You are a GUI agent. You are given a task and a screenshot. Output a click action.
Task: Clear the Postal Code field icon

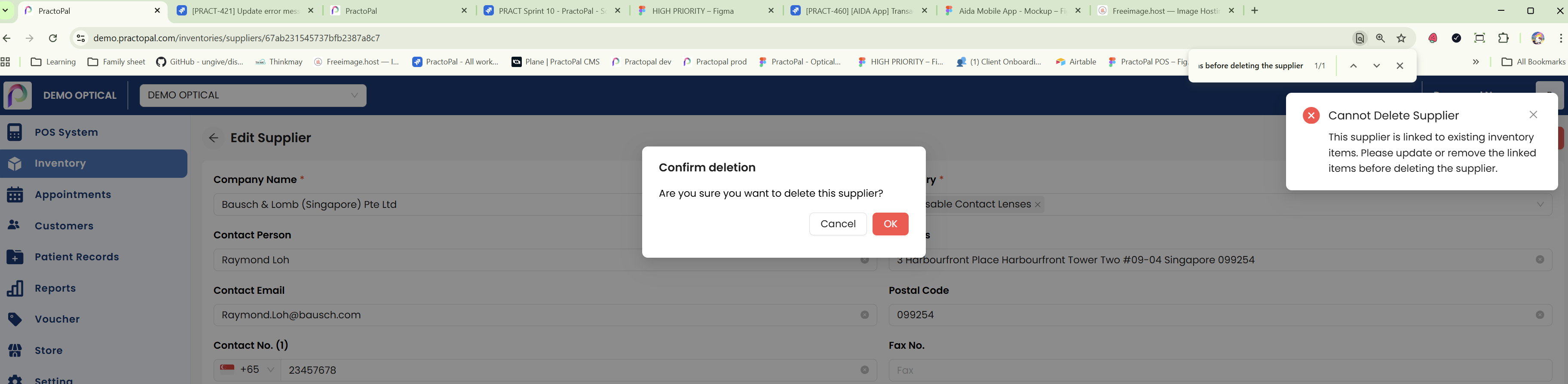click(x=1539, y=315)
